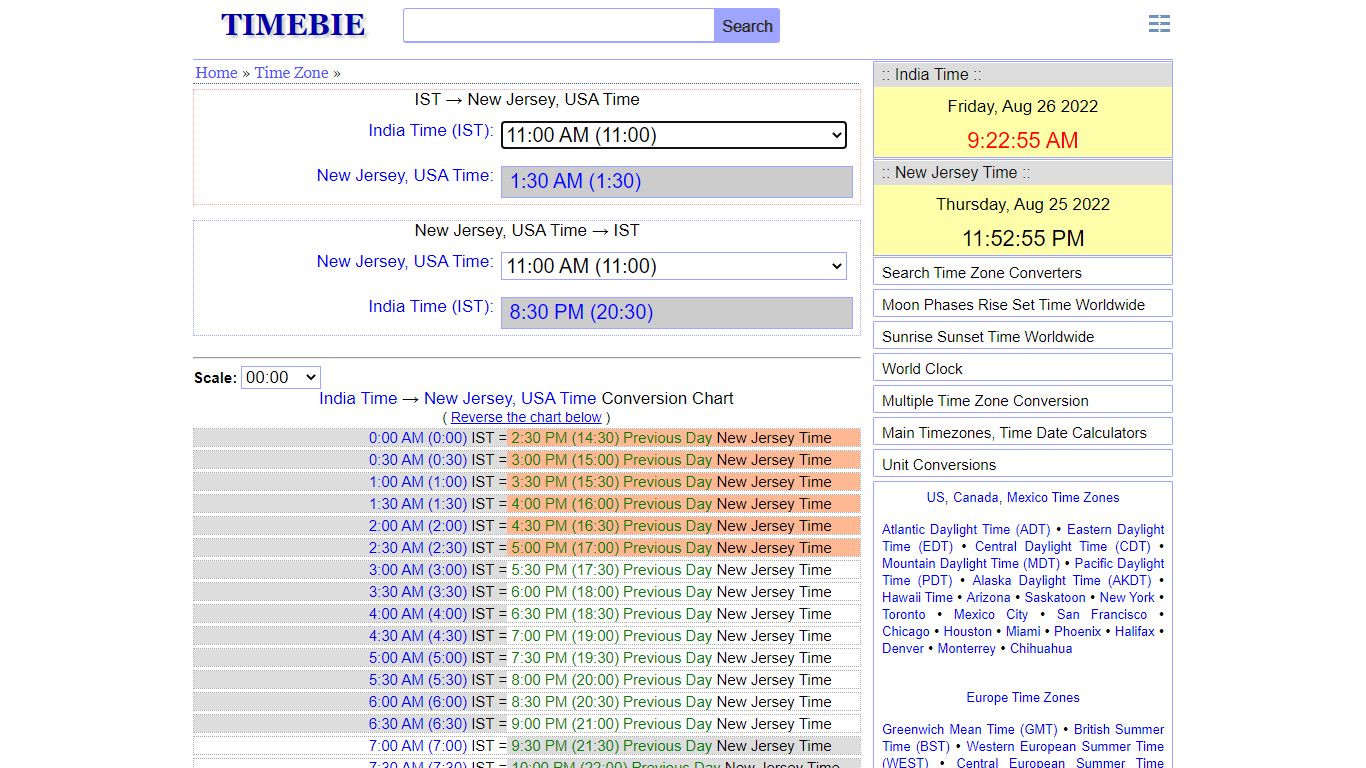
Task: Click the 2:30 AM (2:30) IST chart row
Action: pos(527,548)
